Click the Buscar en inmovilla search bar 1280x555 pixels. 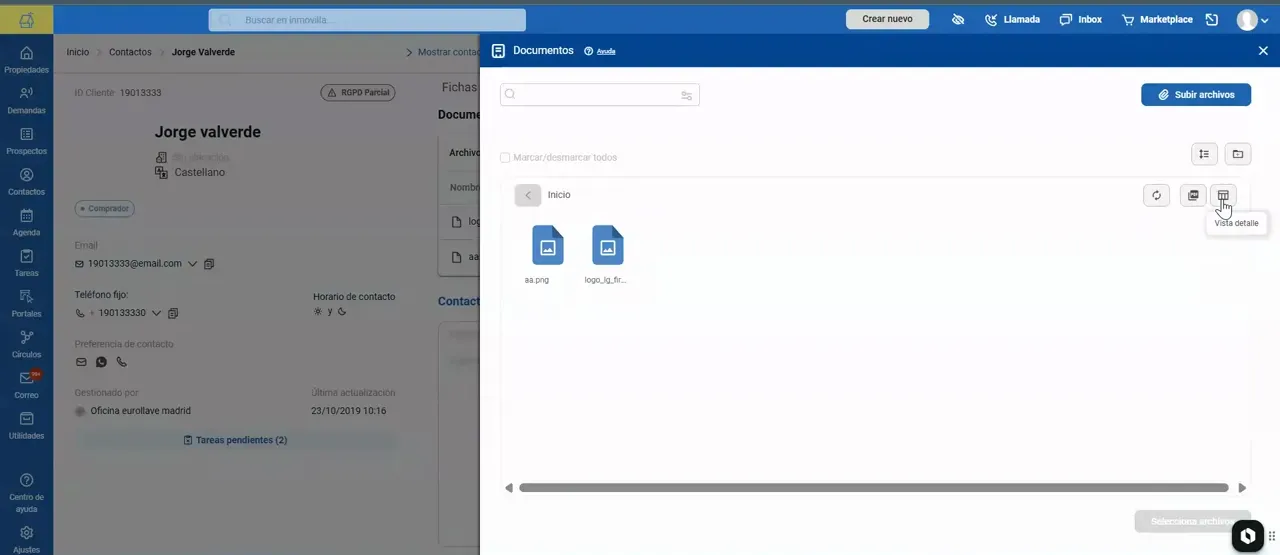click(367, 20)
